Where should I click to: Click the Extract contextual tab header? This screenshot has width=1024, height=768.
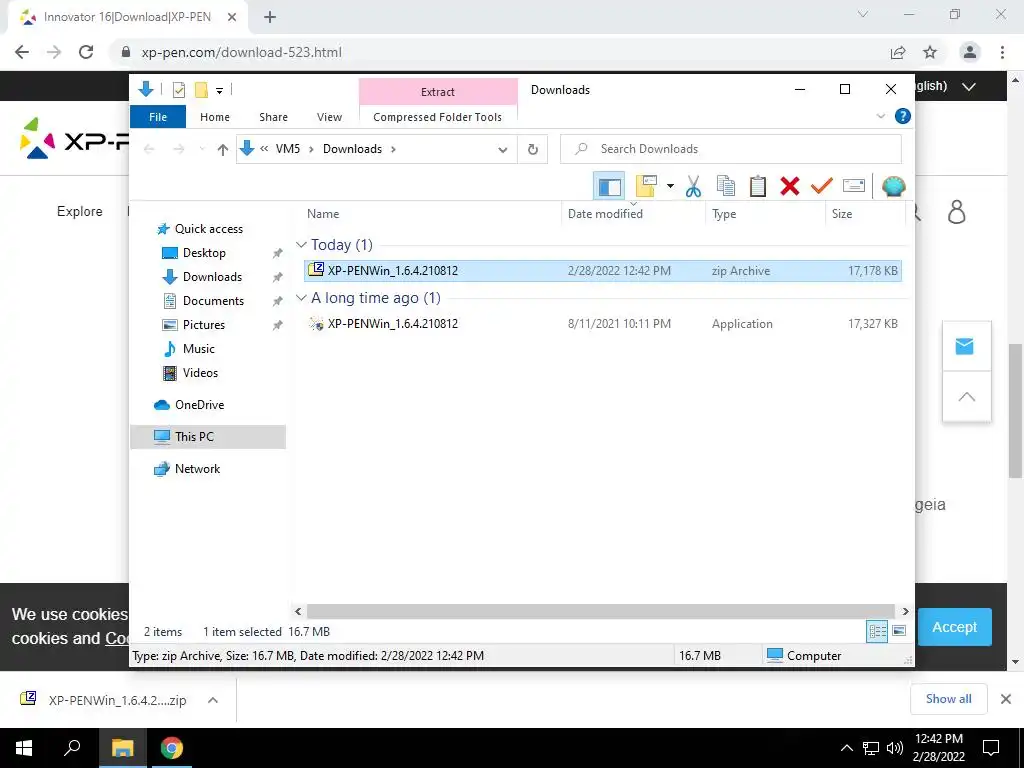pos(438,92)
